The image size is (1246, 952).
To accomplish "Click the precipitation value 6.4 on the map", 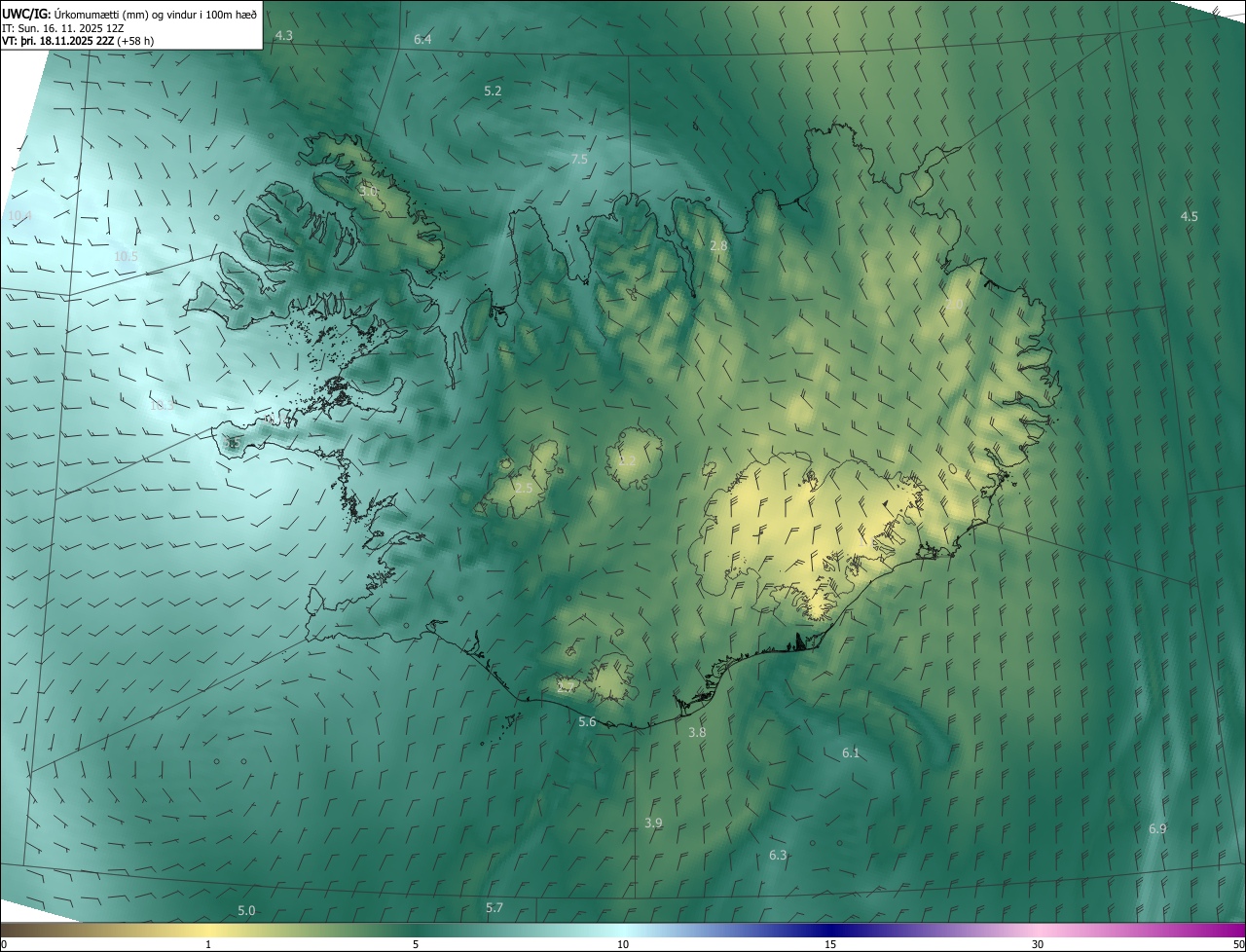I will click(x=422, y=40).
